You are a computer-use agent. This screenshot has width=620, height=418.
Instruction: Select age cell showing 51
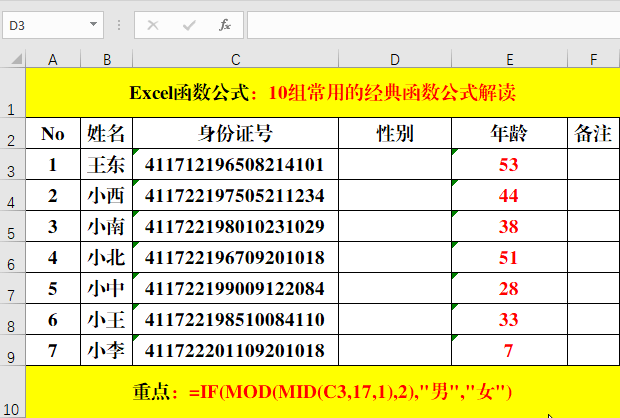tap(510, 257)
